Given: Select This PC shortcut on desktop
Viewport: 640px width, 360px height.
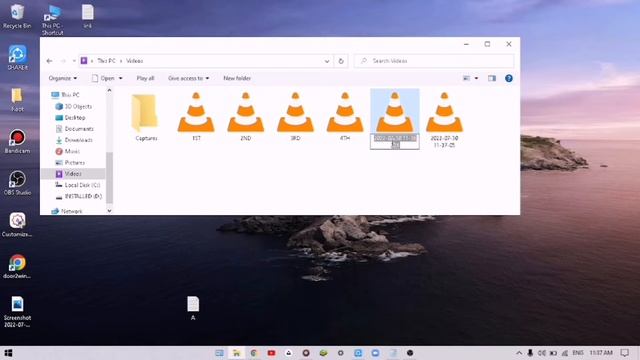Looking at the screenshot, I should tap(52, 20).
